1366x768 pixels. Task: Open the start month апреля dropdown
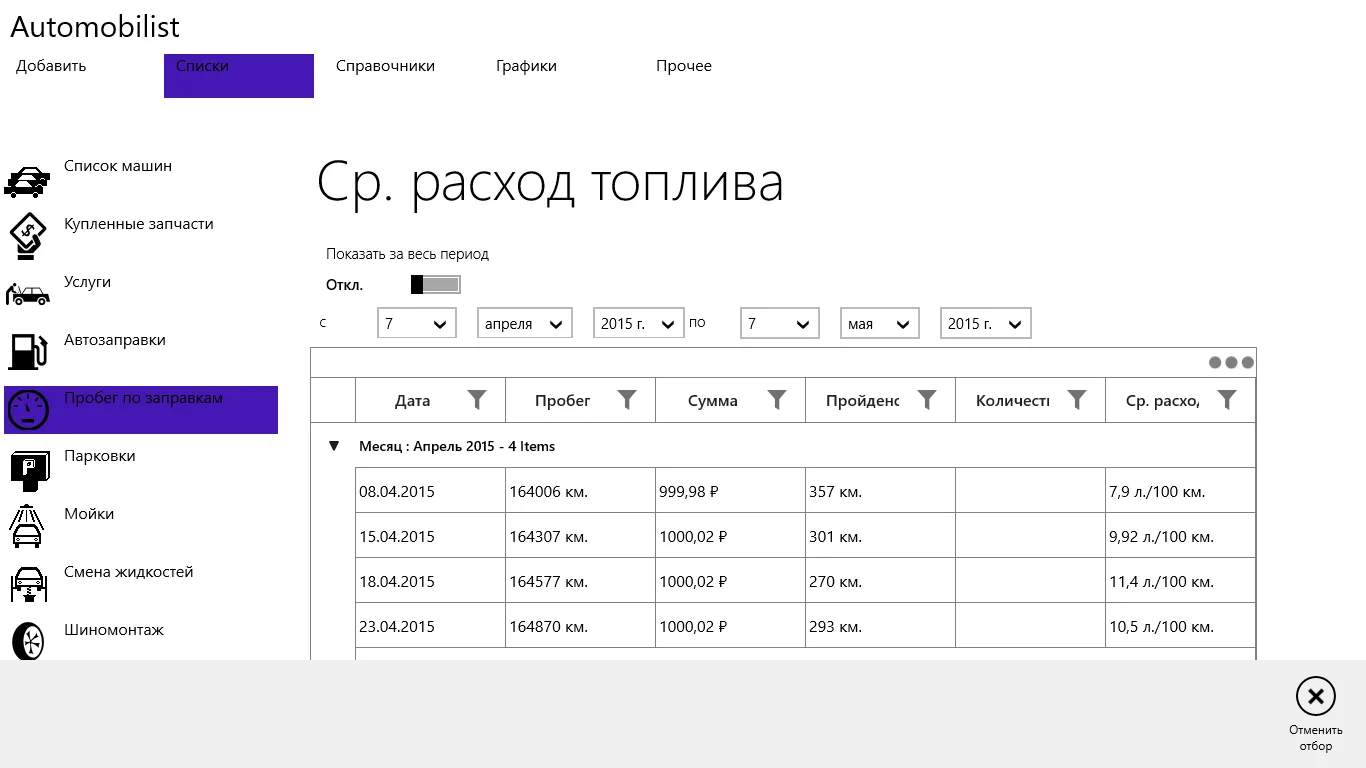pyautogui.click(x=525, y=323)
